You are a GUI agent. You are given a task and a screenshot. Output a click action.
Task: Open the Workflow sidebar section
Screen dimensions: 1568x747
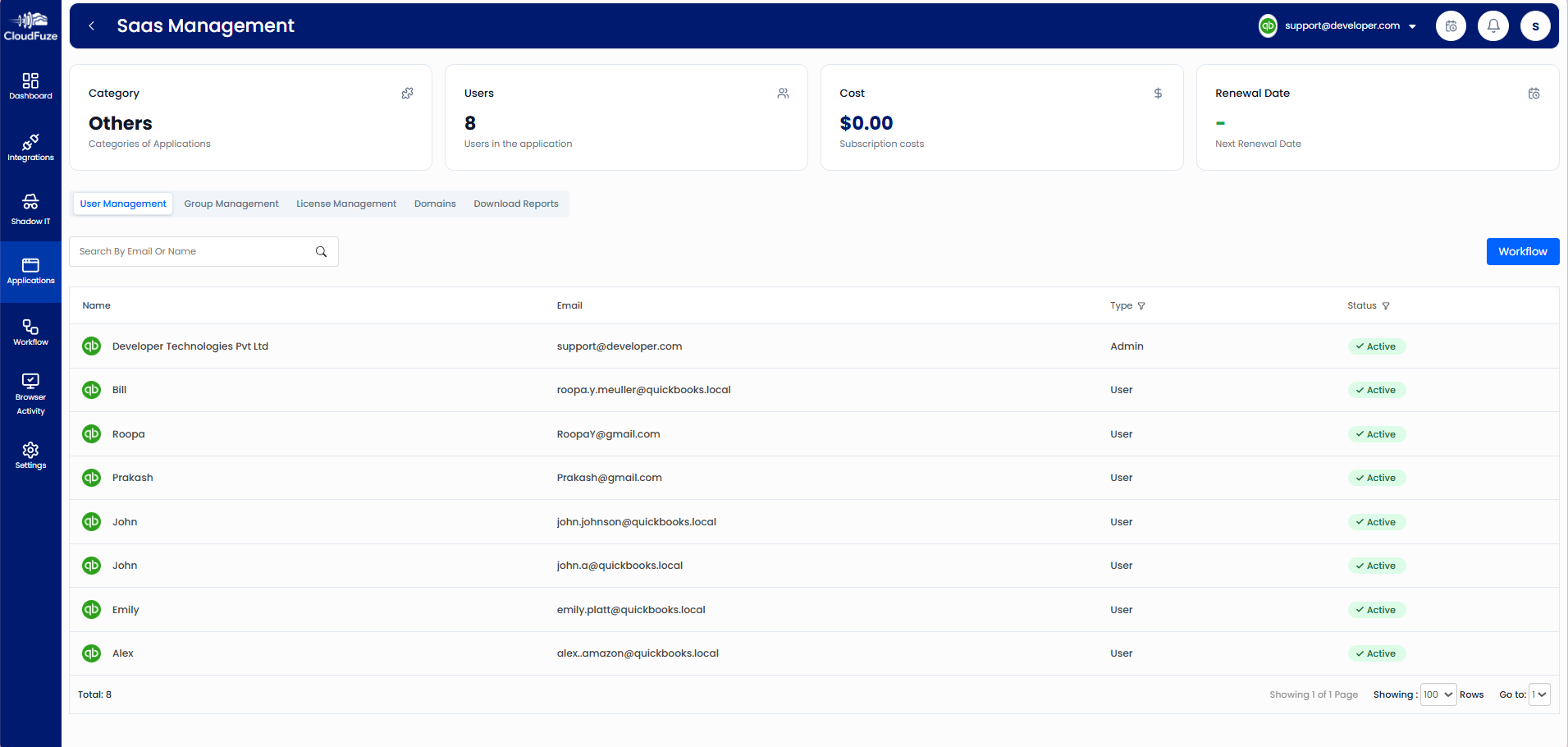(30, 332)
